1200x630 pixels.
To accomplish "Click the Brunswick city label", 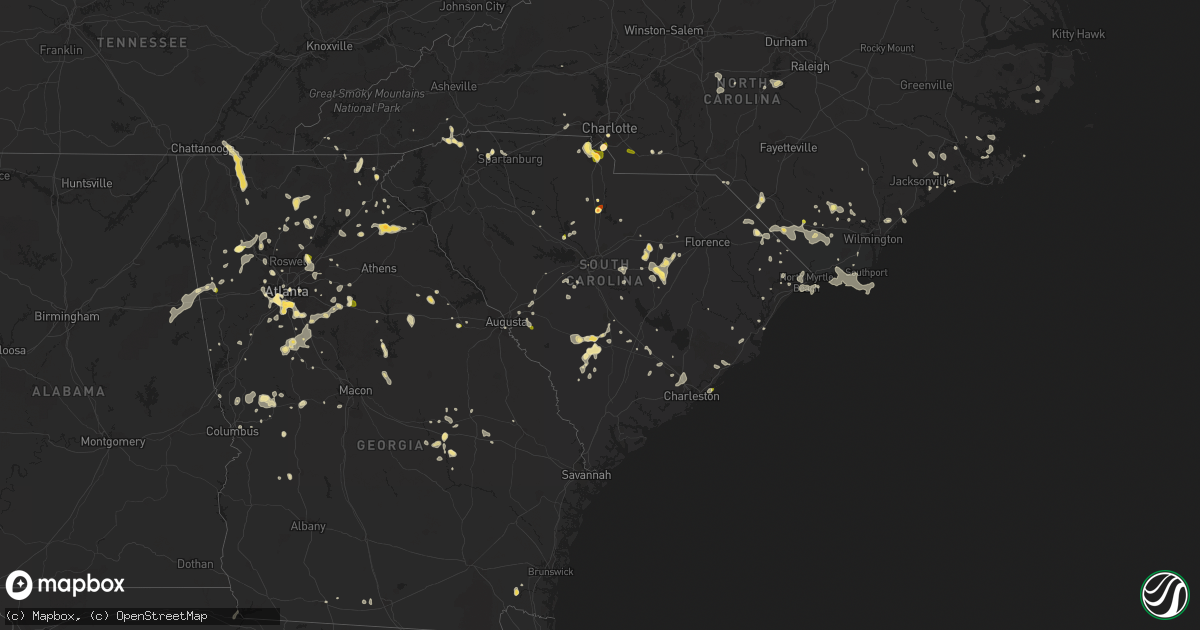I will pyautogui.click(x=551, y=572).
